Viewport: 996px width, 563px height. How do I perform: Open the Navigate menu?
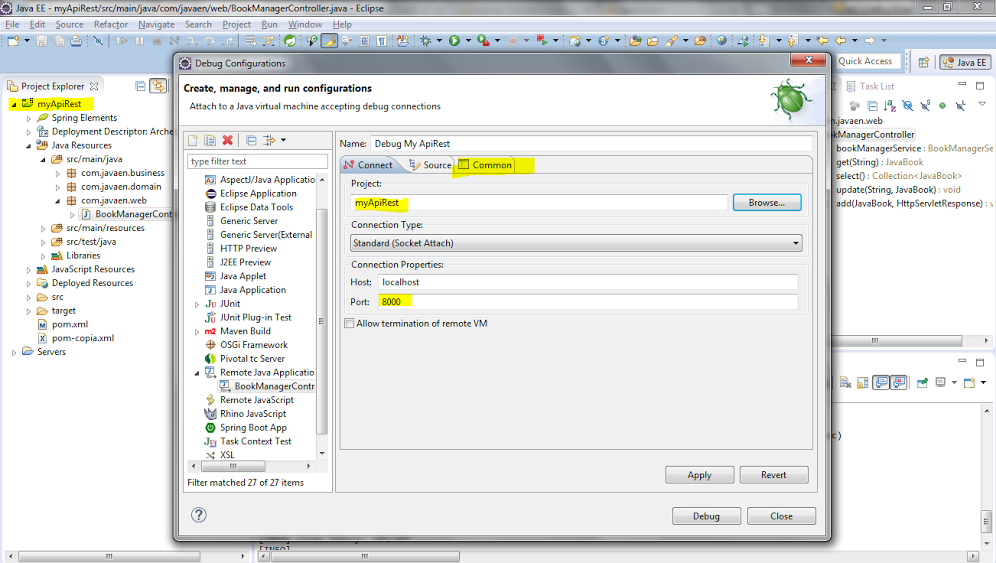tap(156, 24)
